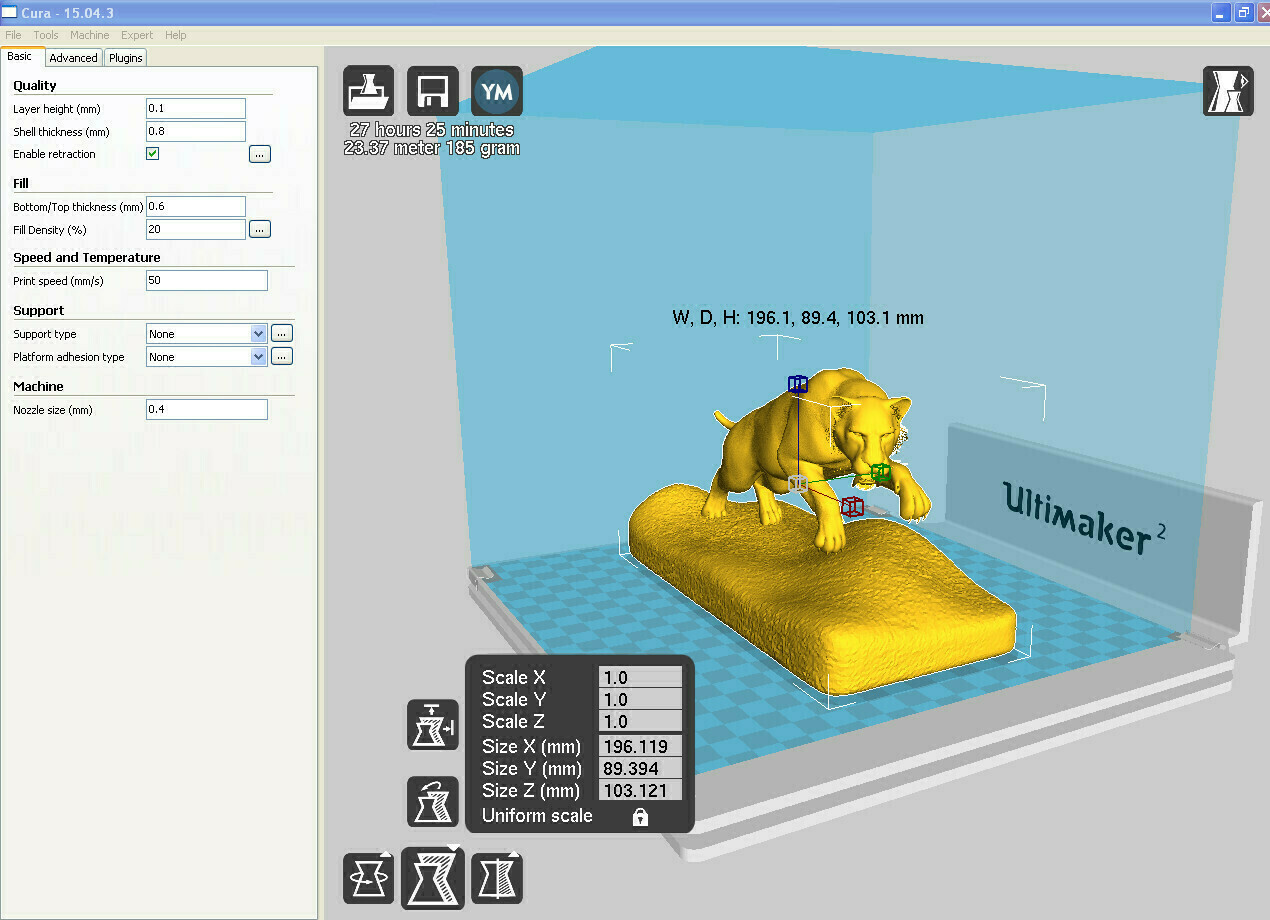This screenshot has height=920, width=1270.
Task: Click the Layer height input field
Action: tap(196, 108)
